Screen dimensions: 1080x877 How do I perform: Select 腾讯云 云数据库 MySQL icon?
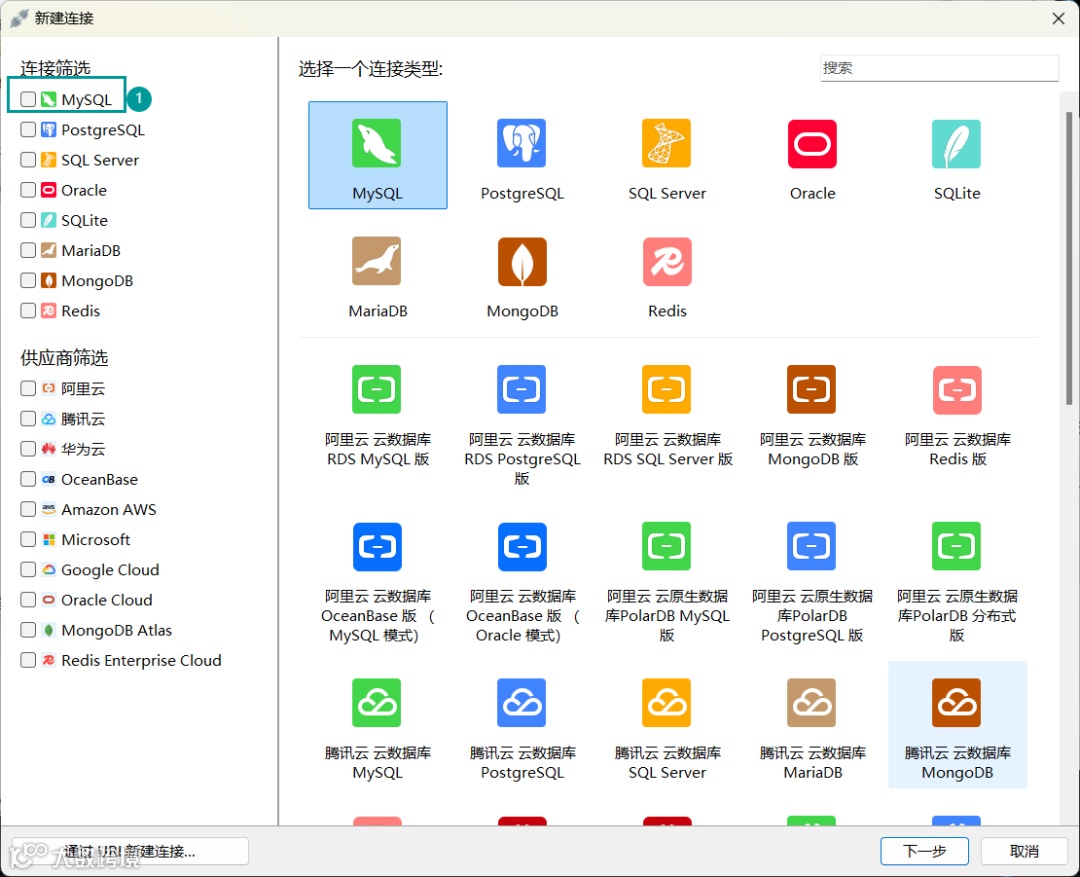coord(377,703)
